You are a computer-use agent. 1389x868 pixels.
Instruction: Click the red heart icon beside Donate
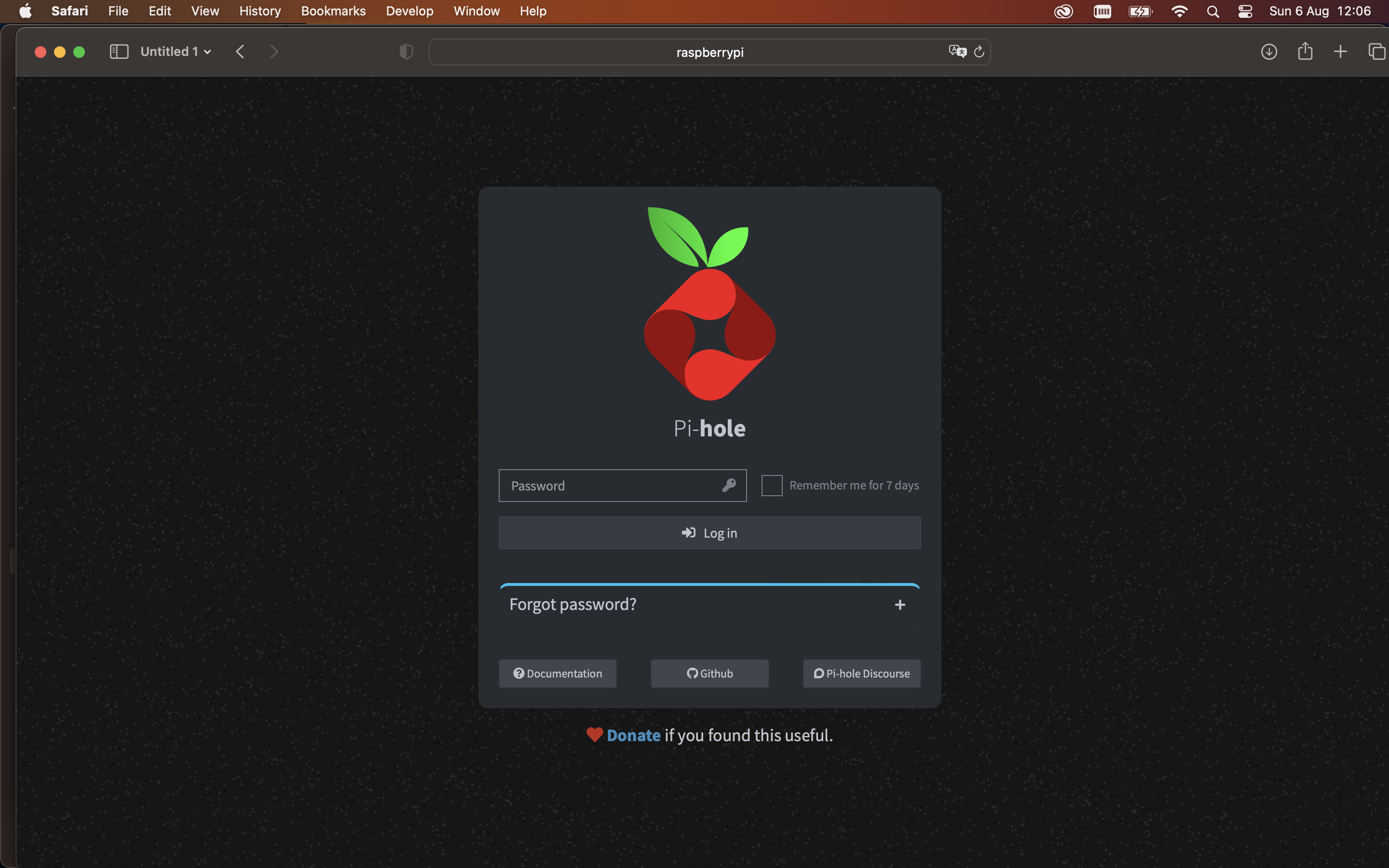click(x=595, y=734)
